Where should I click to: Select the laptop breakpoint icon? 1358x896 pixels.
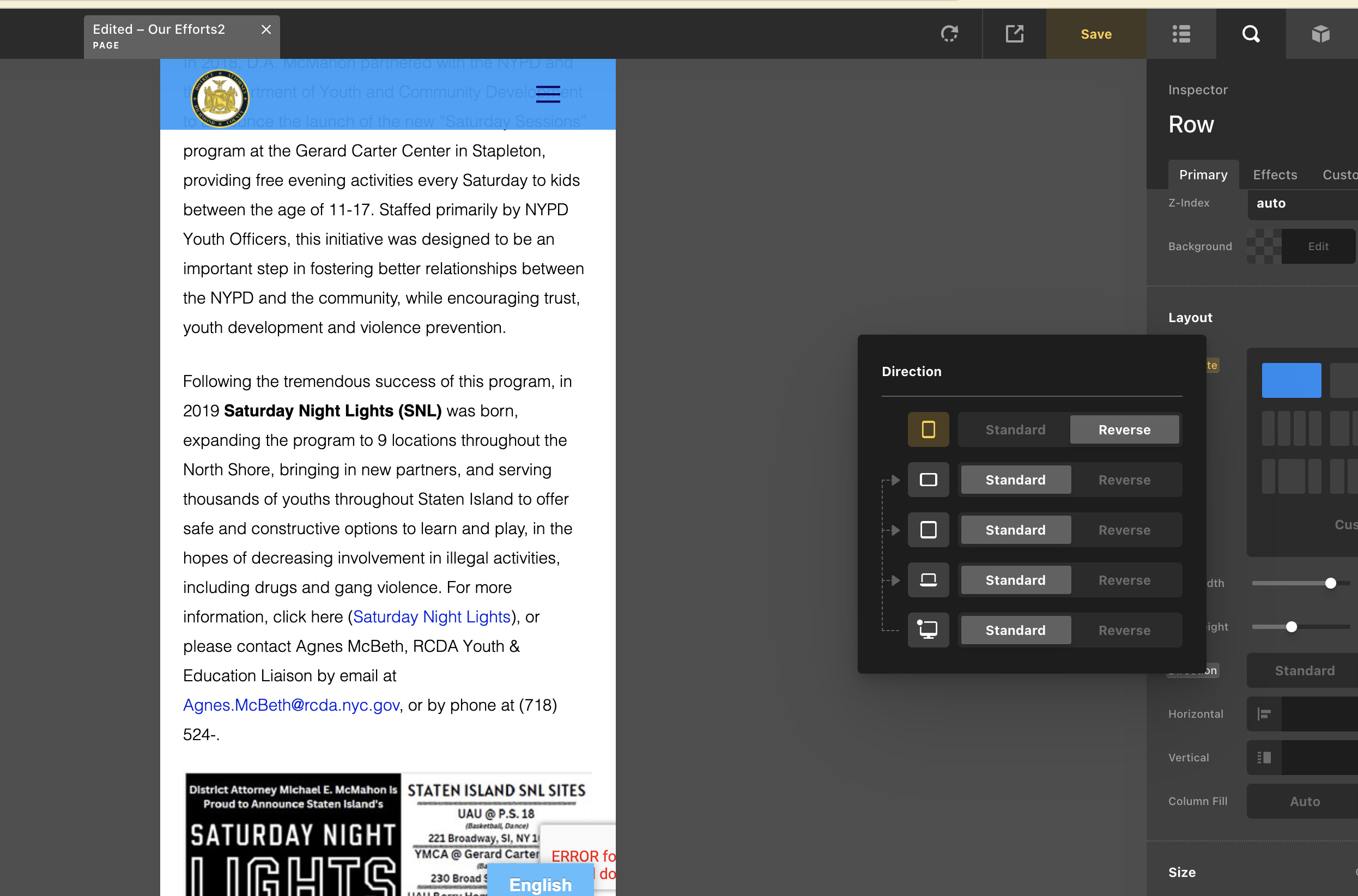click(928, 579)
